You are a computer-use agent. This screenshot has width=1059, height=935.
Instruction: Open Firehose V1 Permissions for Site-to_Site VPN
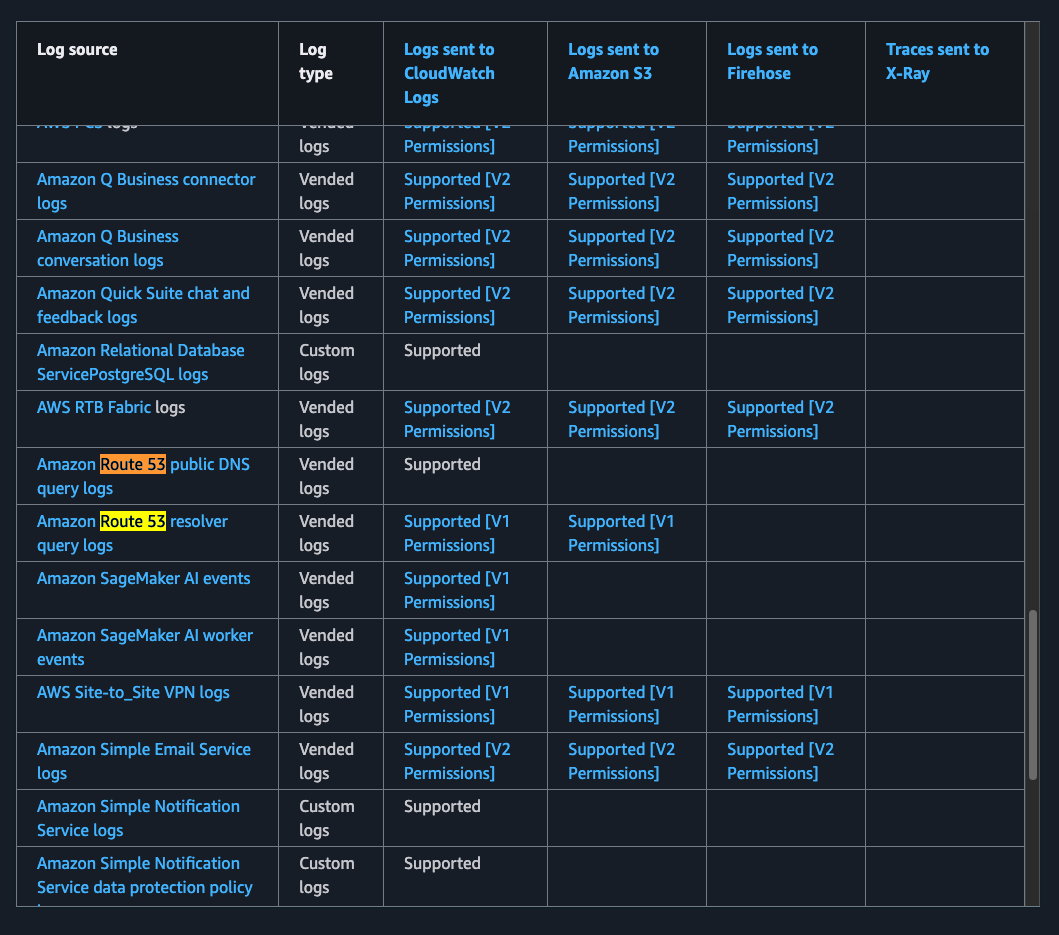tap(779, 704)
